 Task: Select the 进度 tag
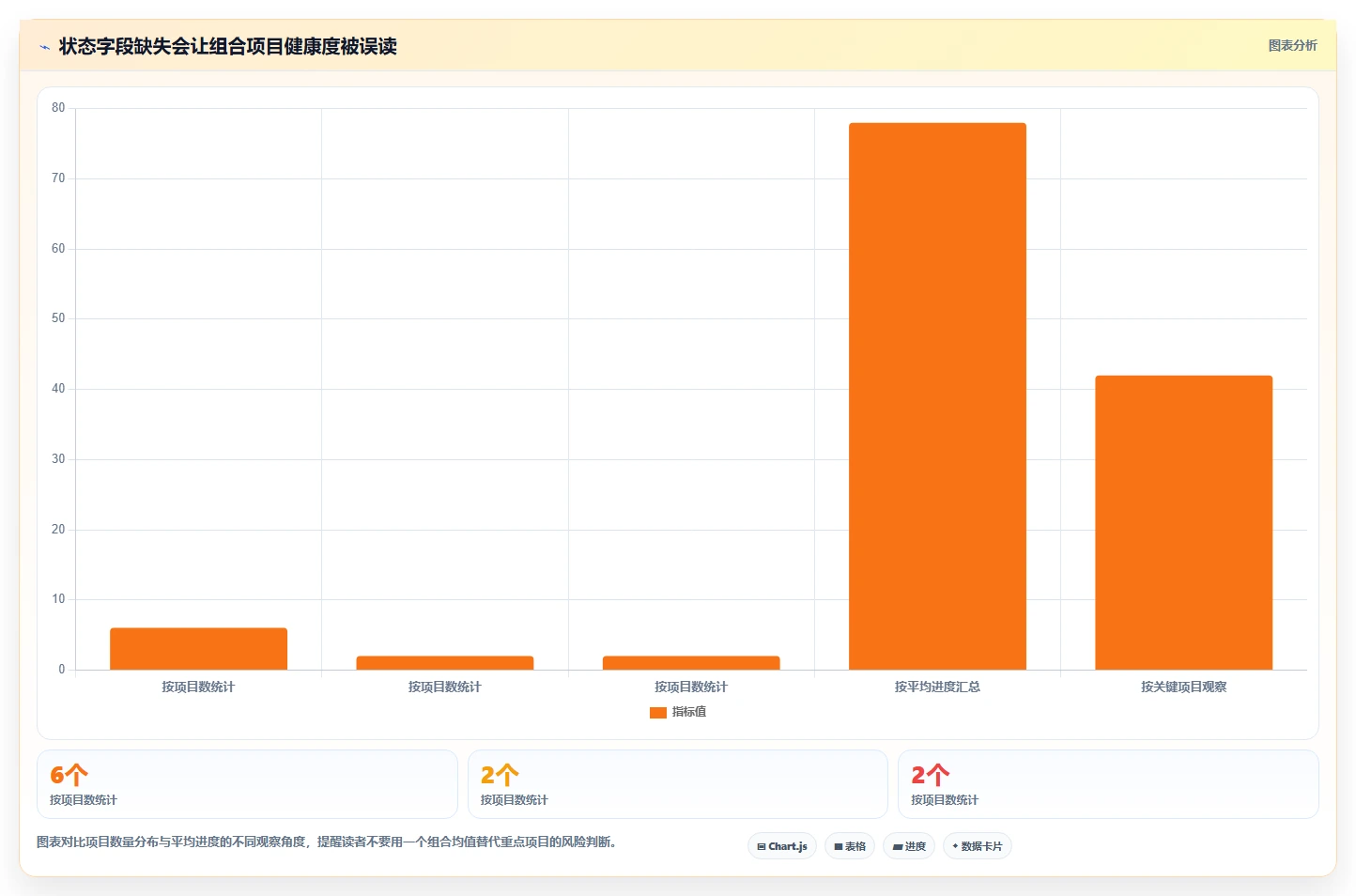(909, 846)
